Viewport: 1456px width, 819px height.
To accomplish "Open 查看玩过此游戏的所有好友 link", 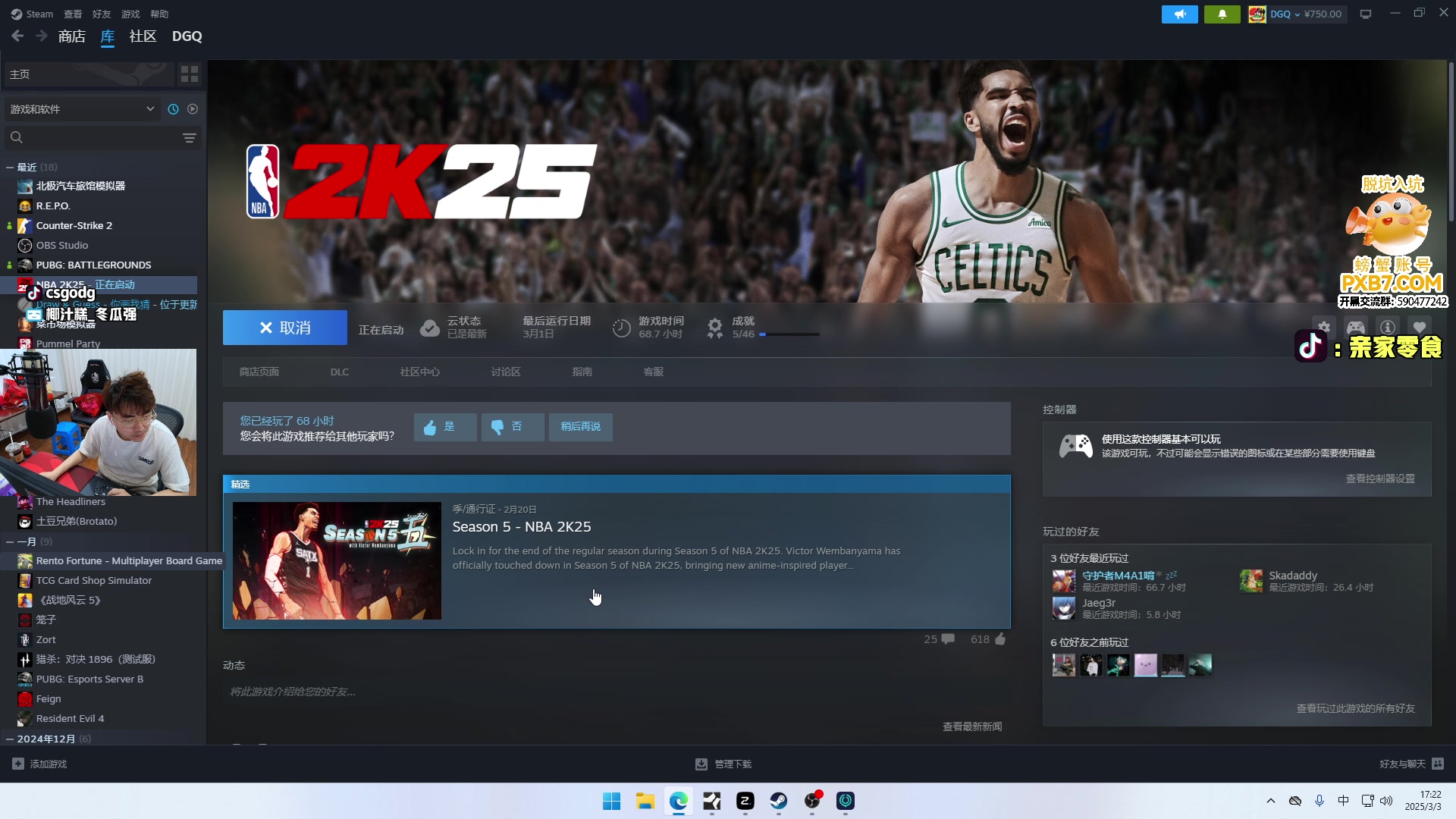I will pos(1356,708).
